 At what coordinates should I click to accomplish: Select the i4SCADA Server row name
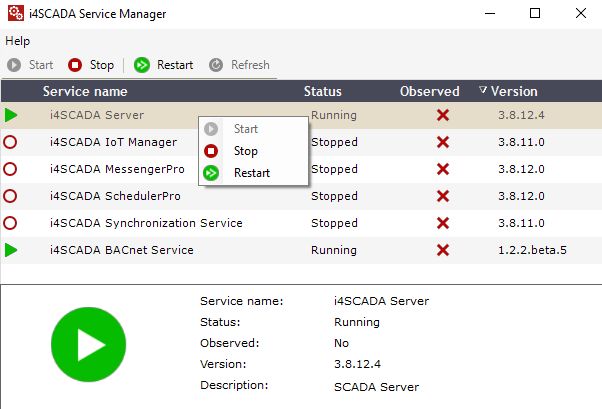(x=97, y=115)
